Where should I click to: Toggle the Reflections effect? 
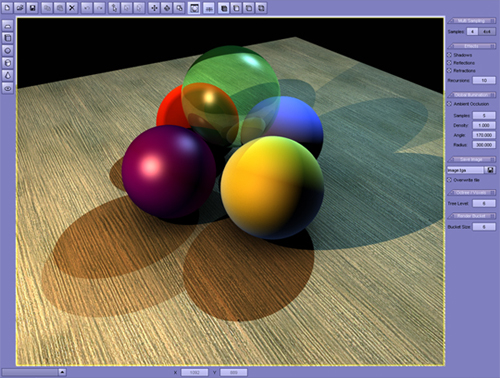coord(449,63)
